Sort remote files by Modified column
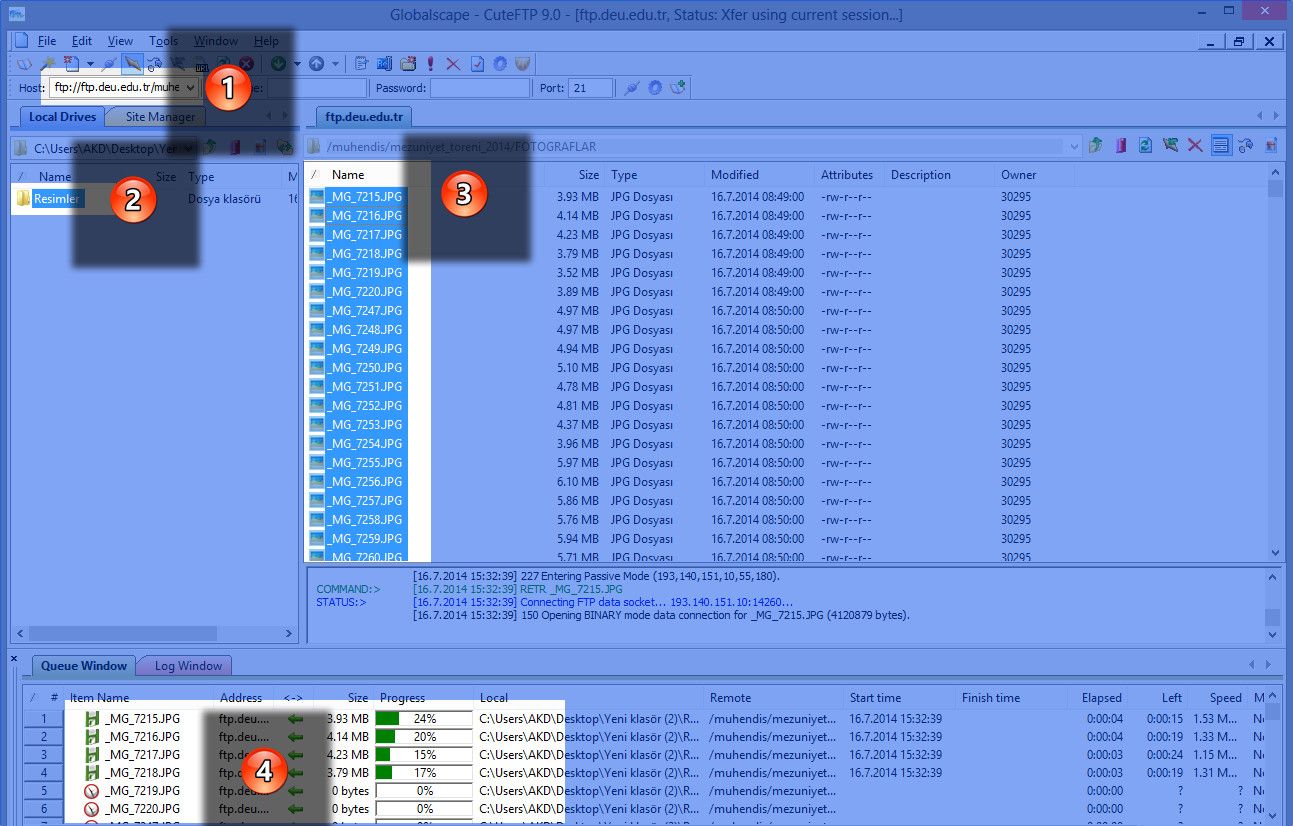 (x=757, y=175)
